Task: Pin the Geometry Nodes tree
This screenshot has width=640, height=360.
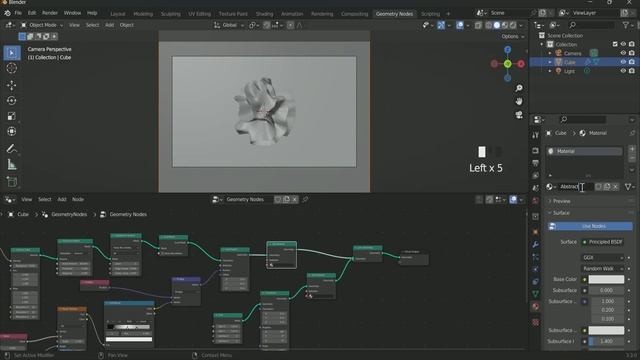Action: 305,200
